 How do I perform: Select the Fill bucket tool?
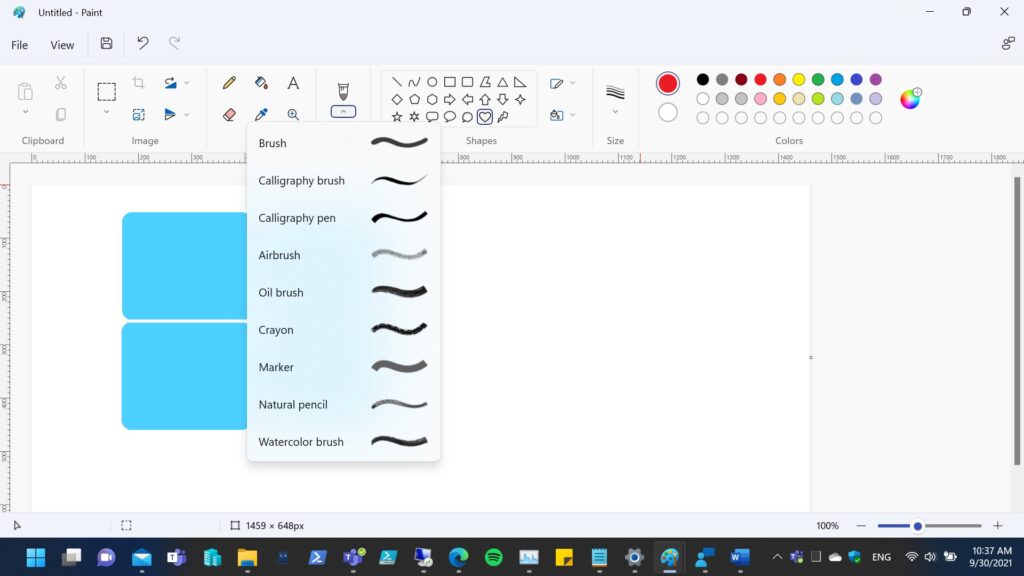click(261, 83)
